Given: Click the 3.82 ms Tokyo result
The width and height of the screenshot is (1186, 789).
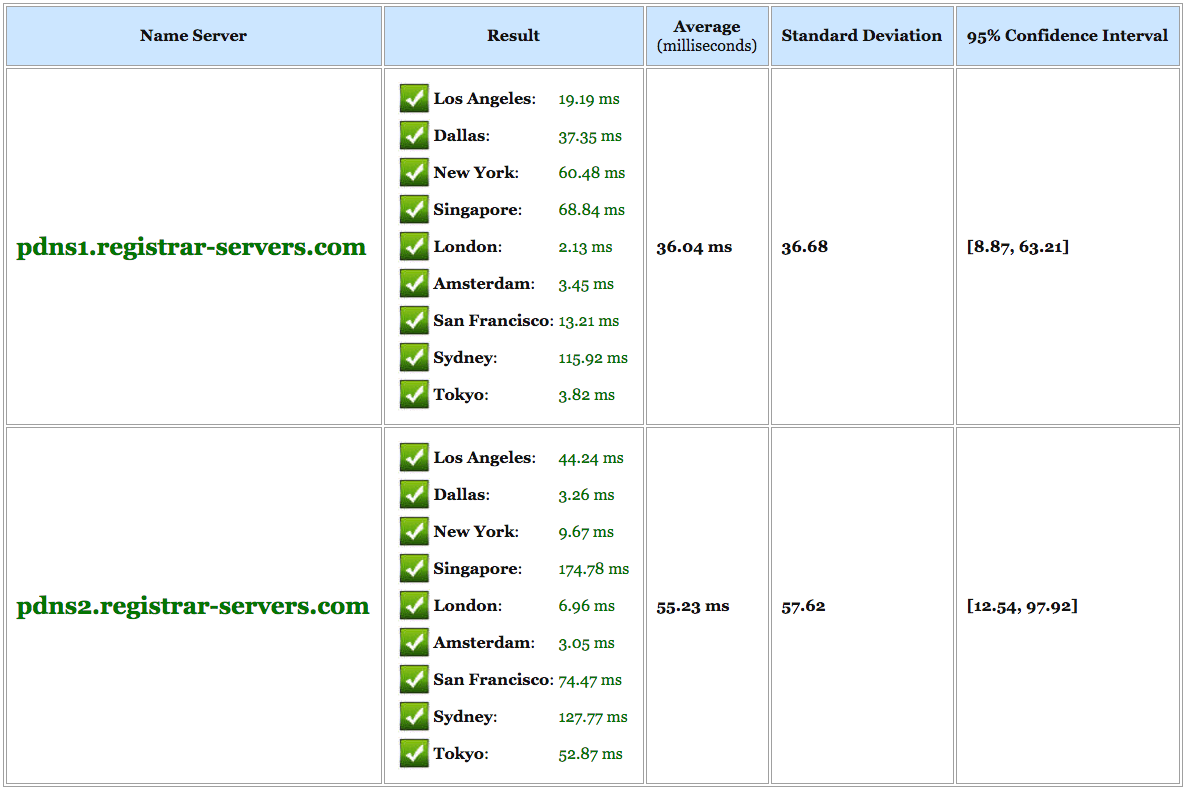Looking at the screenshot, I should click(x=586, y=396).
